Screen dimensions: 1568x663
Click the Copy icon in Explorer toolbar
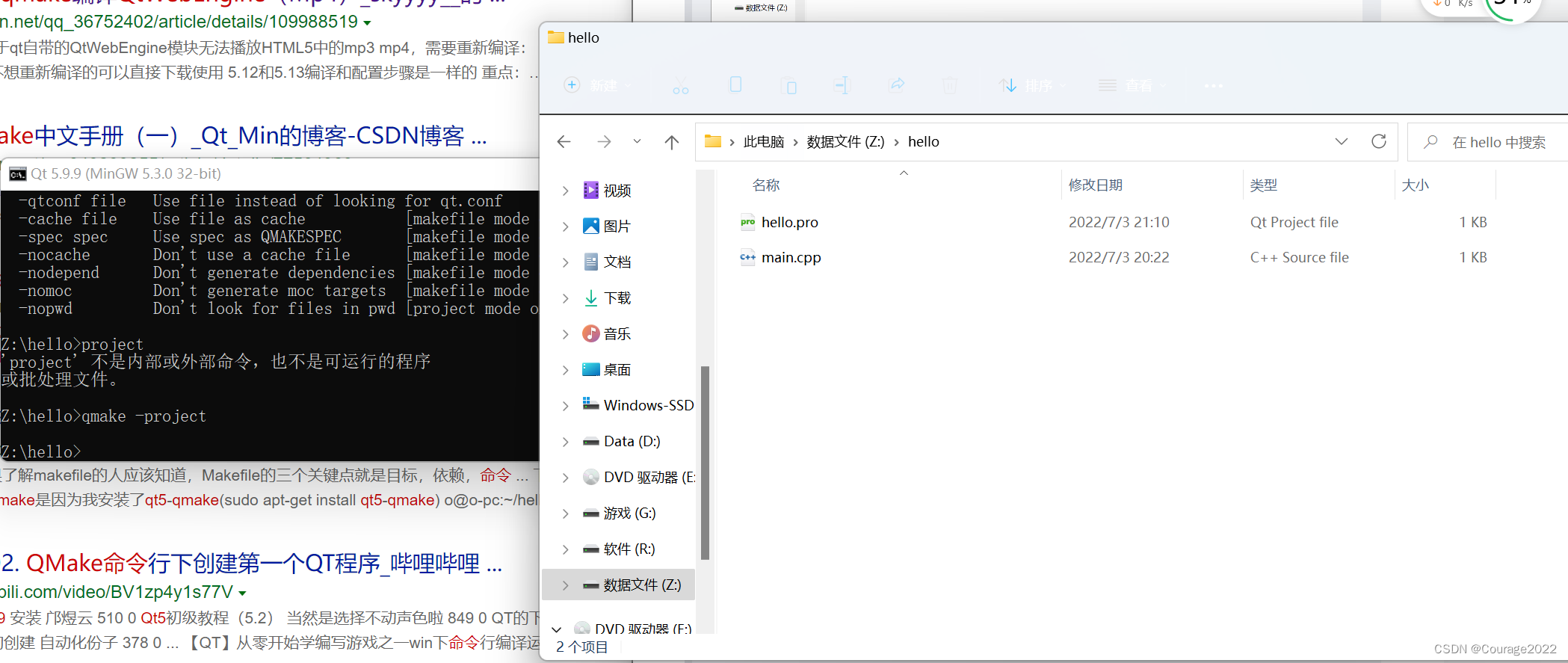tap(735, 85)
